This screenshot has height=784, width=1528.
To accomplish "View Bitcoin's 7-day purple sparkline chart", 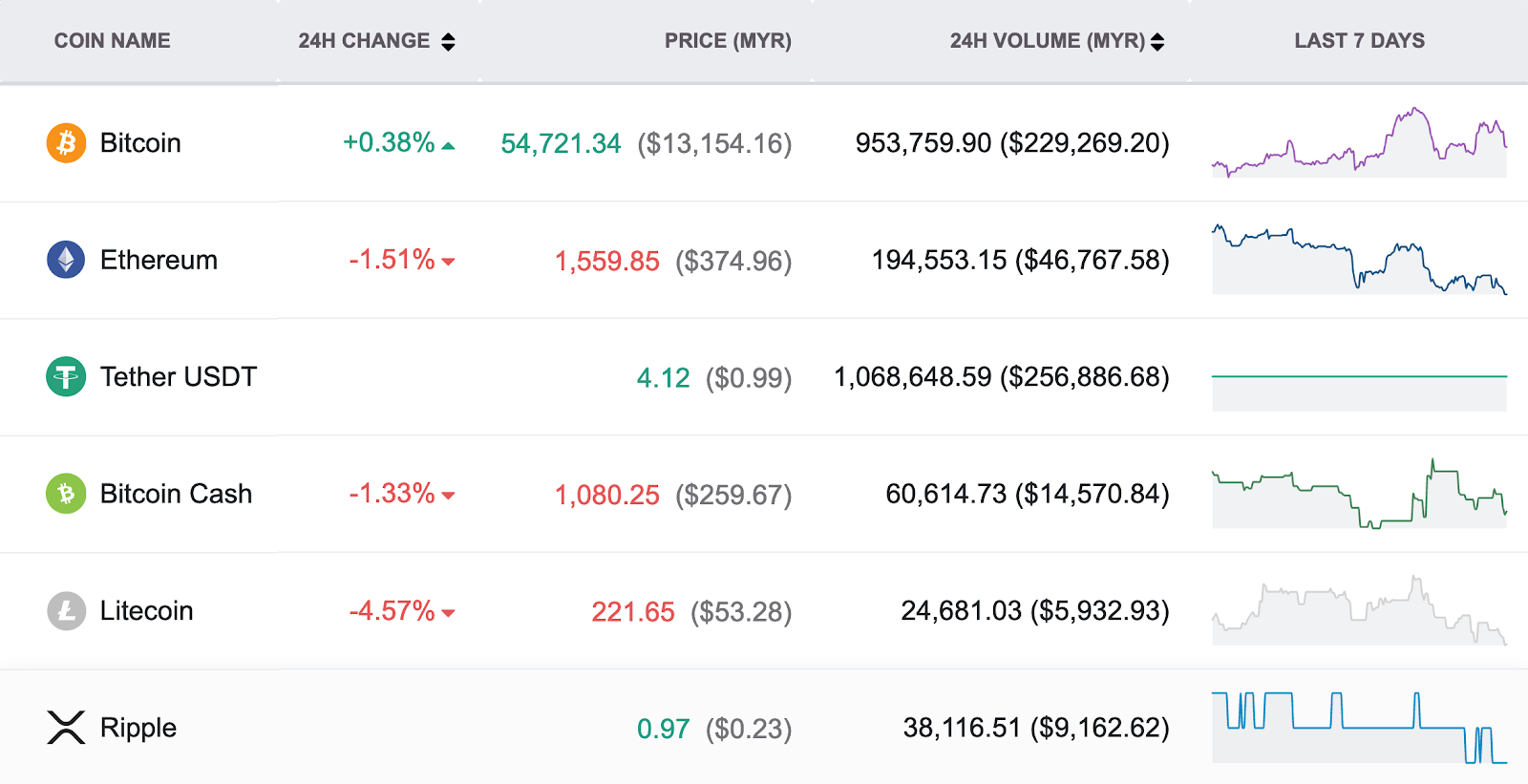I will pos(1359,142).
